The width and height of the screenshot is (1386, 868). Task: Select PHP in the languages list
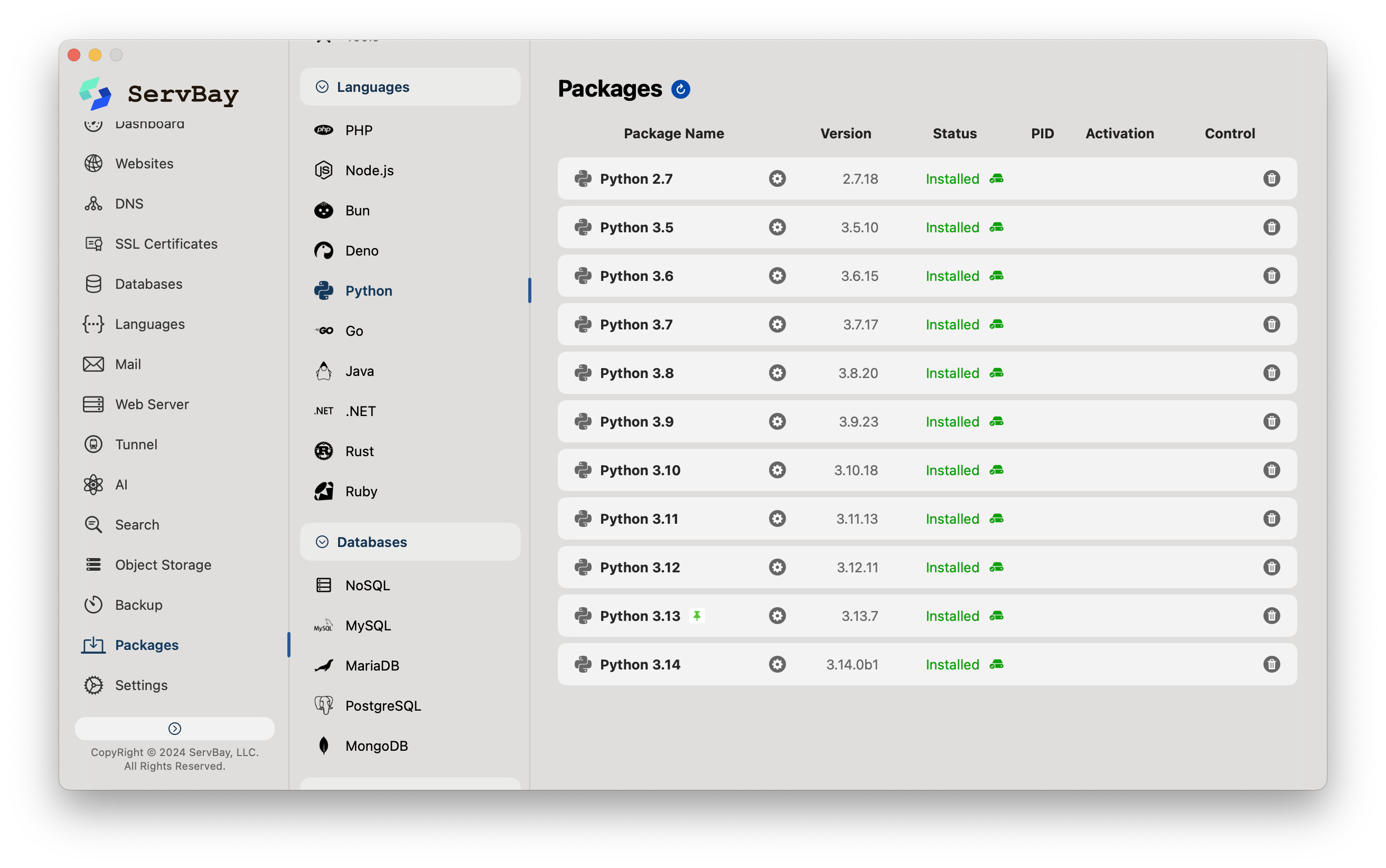[359, 130]
